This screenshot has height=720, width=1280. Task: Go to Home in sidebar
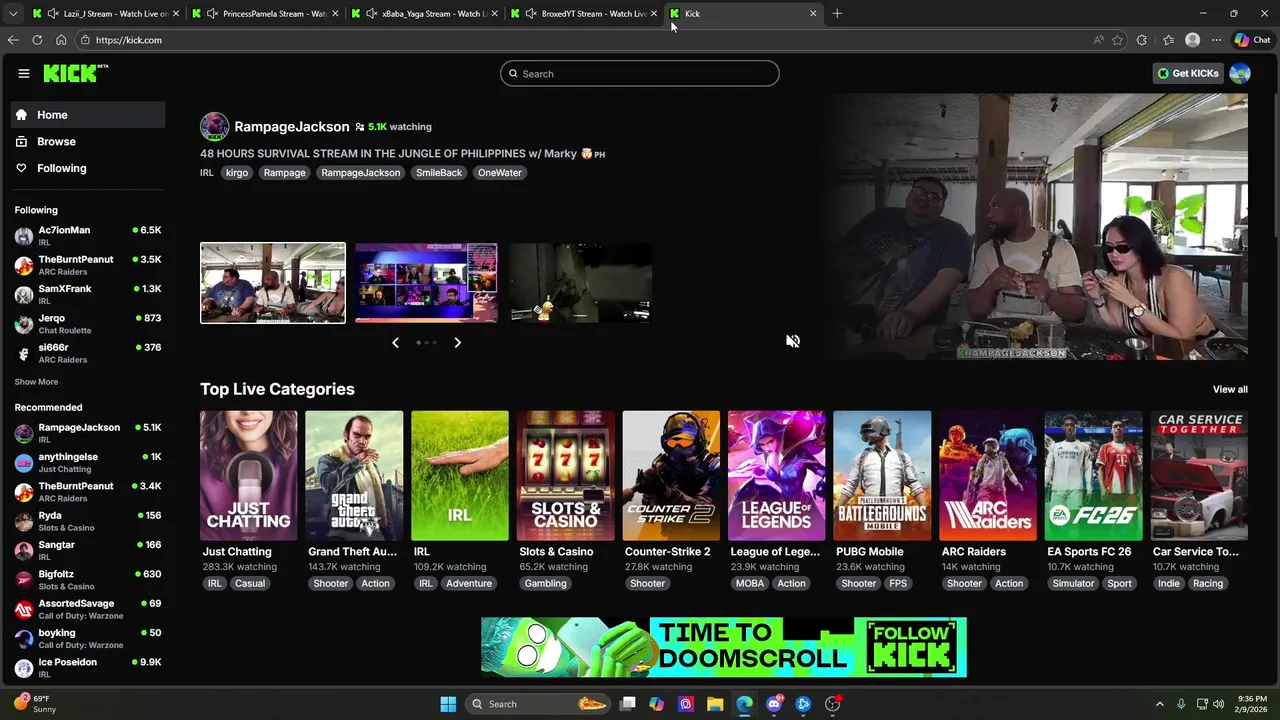88,115
